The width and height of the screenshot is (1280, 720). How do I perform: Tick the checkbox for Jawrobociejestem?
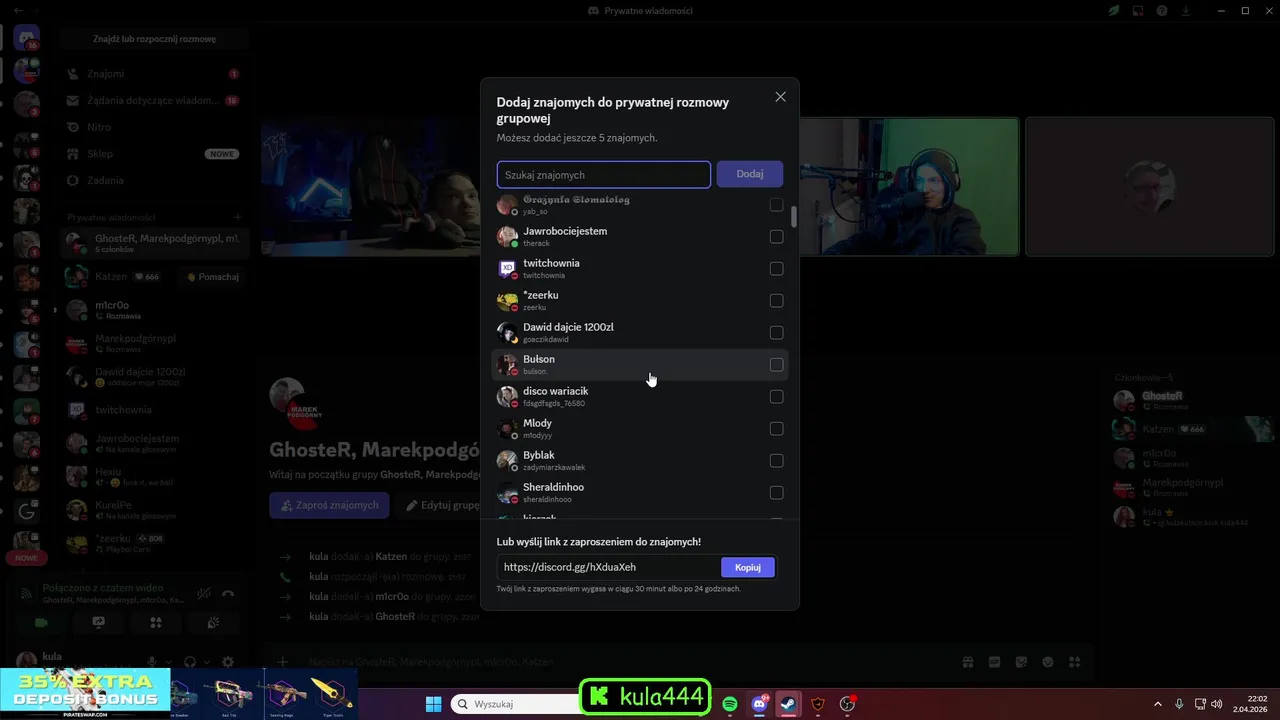776,237
